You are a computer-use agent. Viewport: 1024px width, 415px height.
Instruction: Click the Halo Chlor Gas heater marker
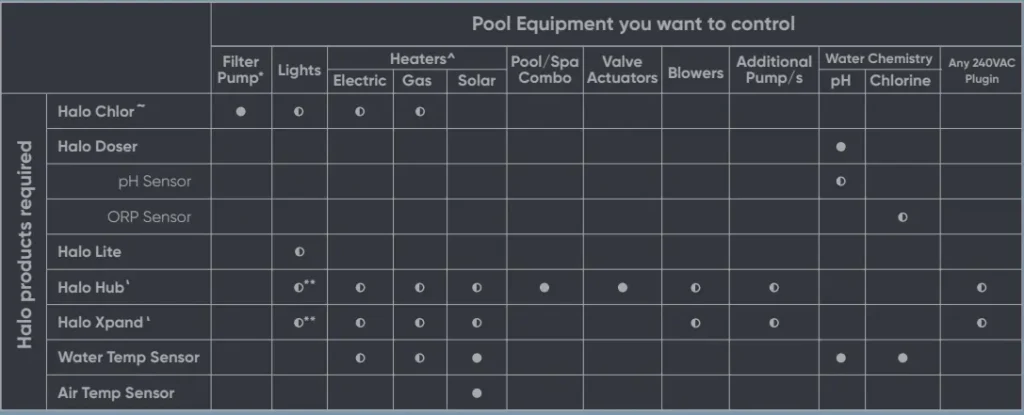point(420,111)
